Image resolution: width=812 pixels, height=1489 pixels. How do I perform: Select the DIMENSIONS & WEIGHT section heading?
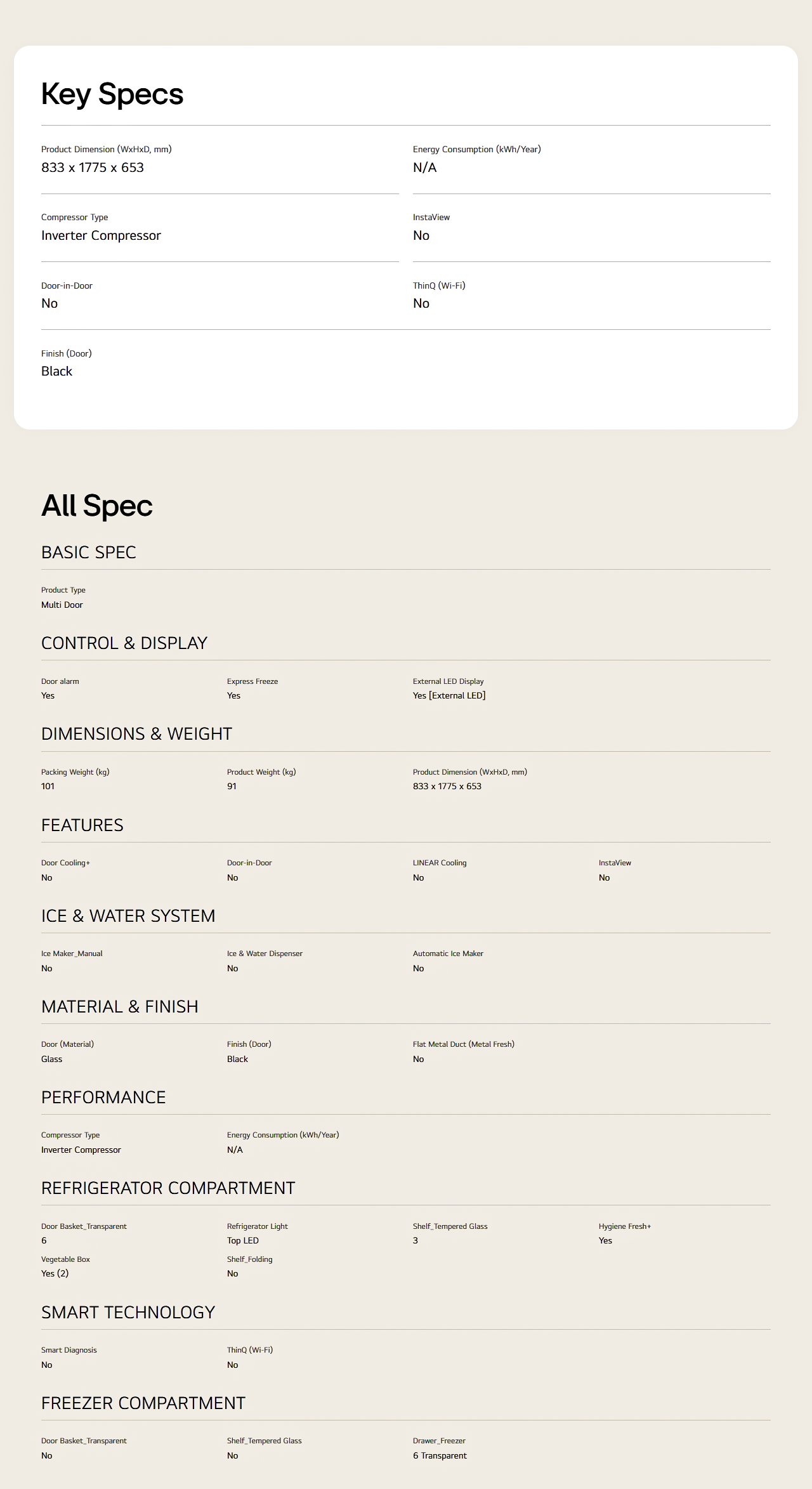coord(136,734)
